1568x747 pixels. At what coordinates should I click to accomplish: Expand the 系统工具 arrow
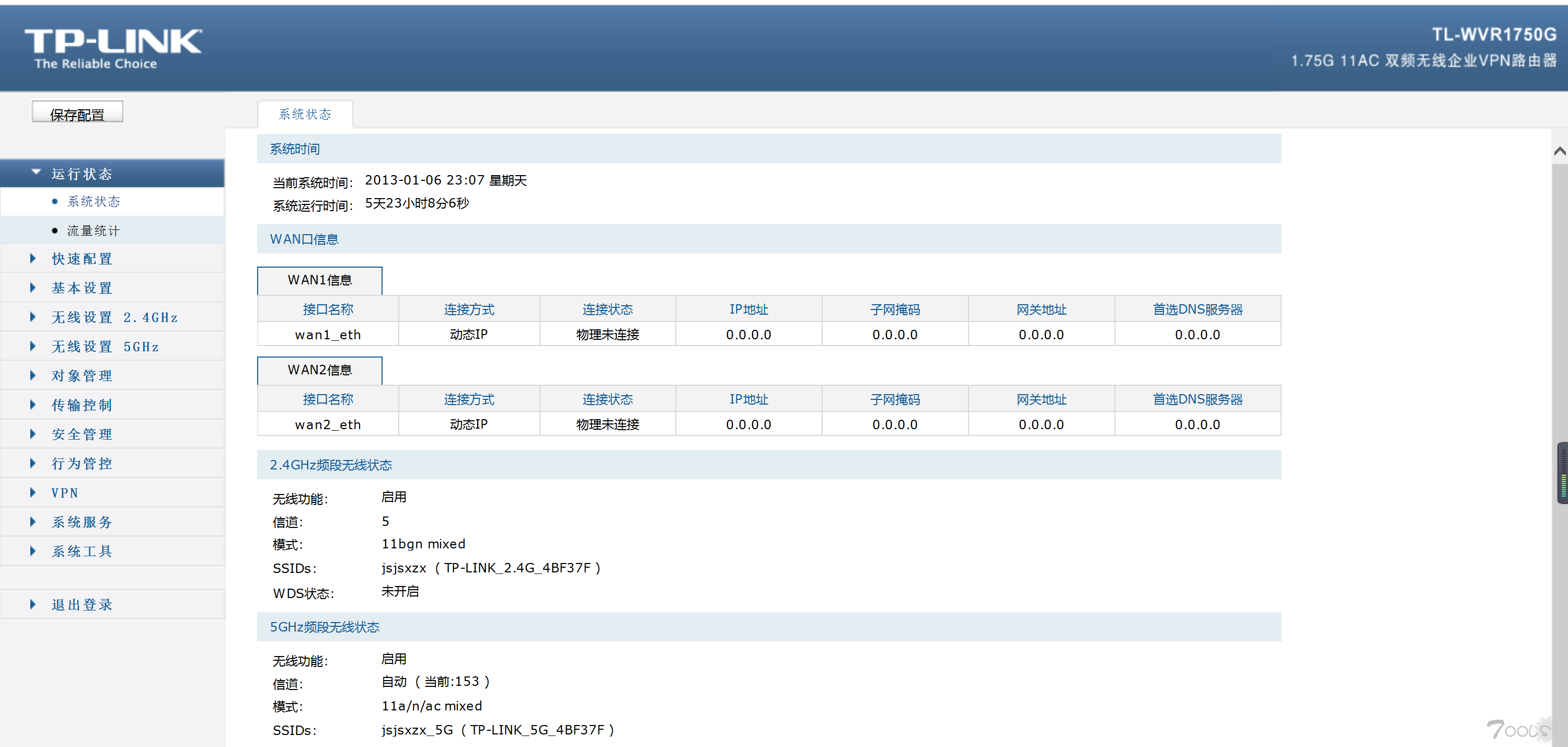pyautogui.click(x=33, y=551)
